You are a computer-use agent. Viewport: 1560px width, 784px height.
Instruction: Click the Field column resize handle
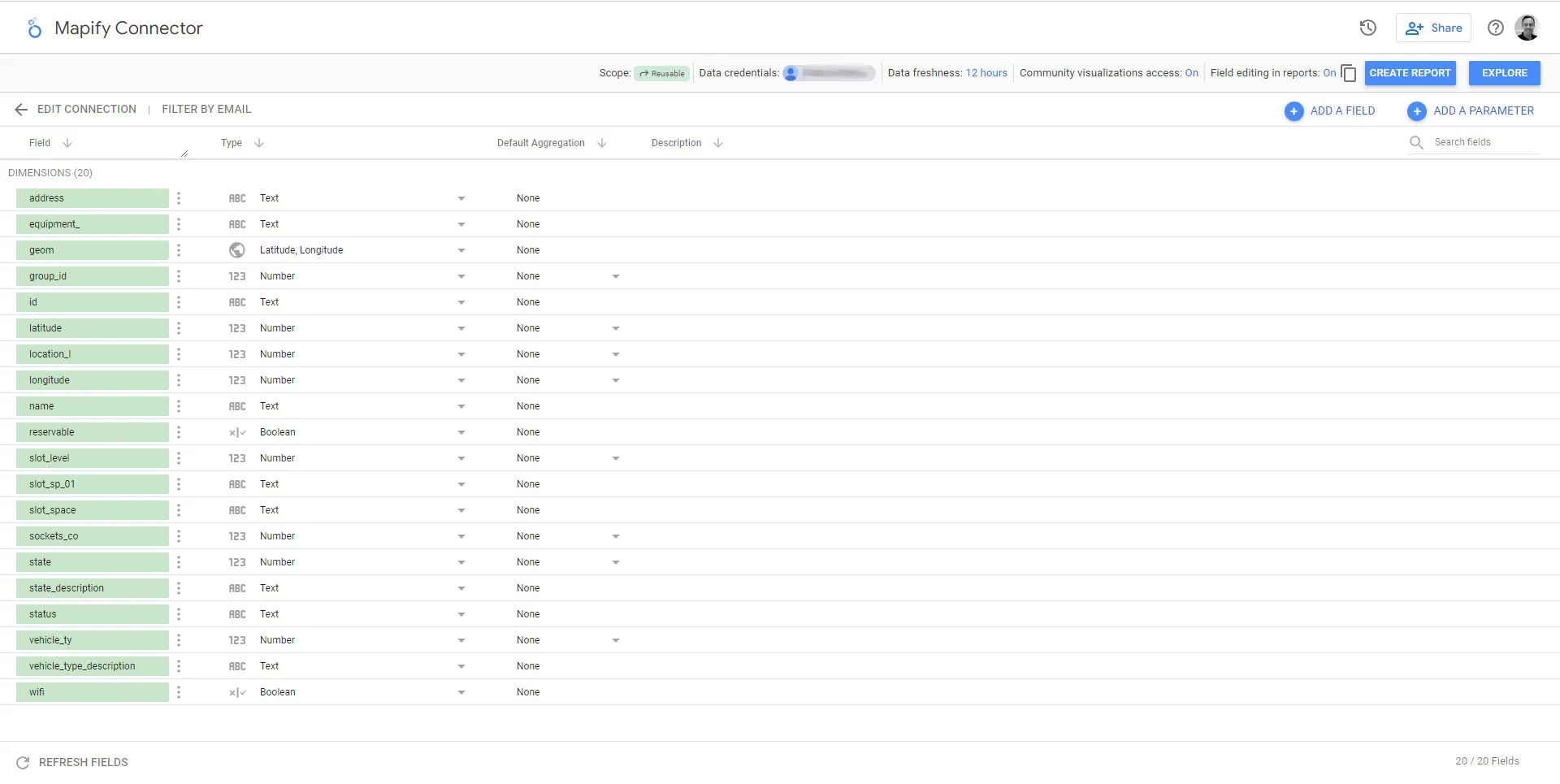tap(184, 153)
